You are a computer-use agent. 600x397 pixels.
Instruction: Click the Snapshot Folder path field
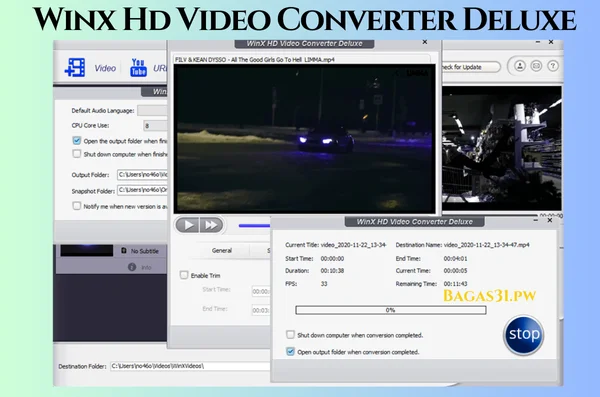142,190
